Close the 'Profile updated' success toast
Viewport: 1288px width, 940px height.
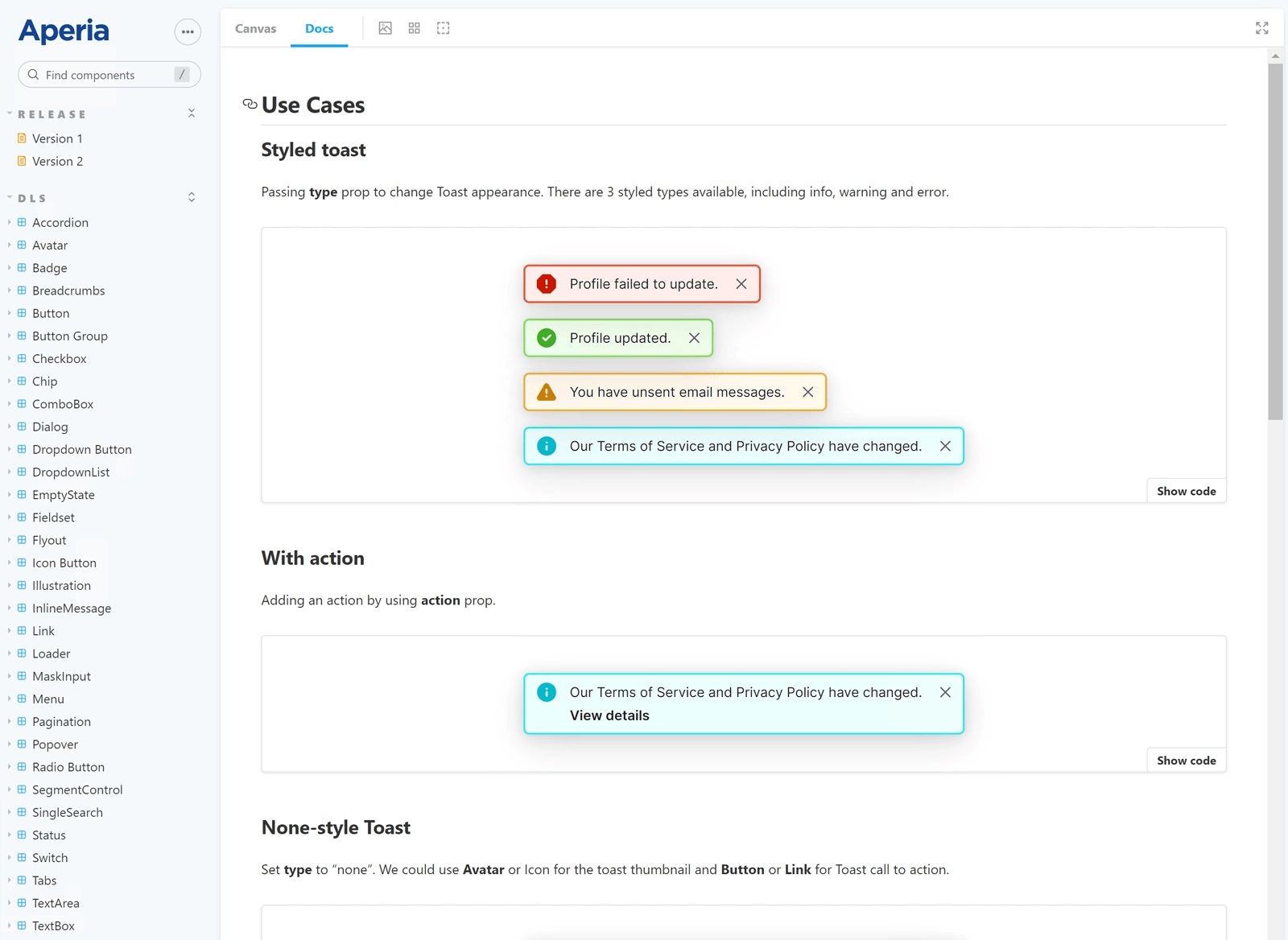pos(694,338)
